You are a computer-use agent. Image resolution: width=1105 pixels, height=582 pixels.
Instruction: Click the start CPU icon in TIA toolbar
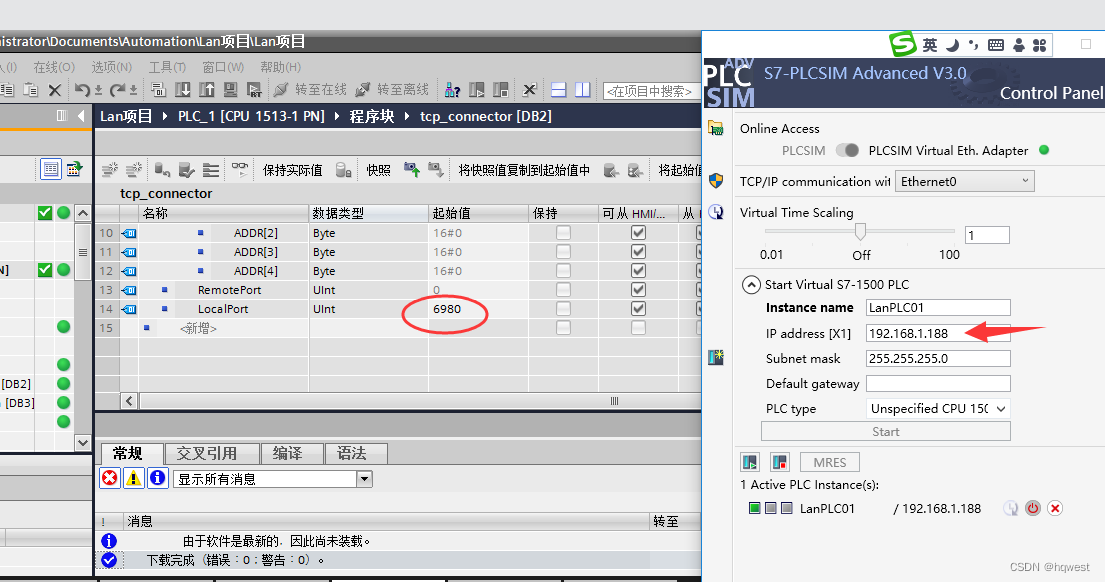(477, 90)
